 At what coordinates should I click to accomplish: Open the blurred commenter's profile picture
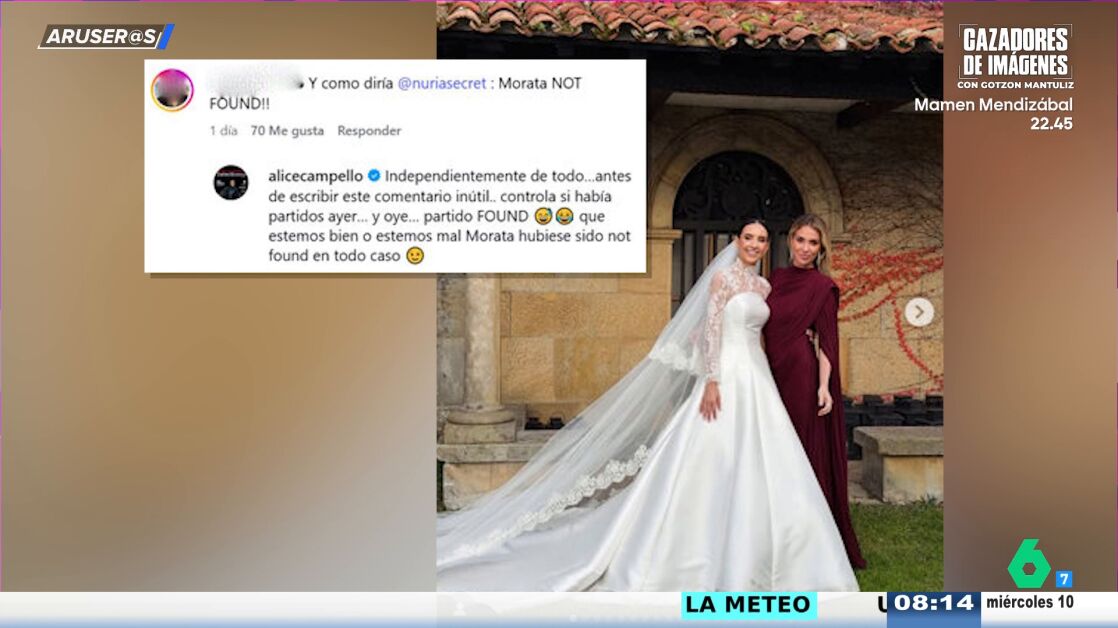173,91
